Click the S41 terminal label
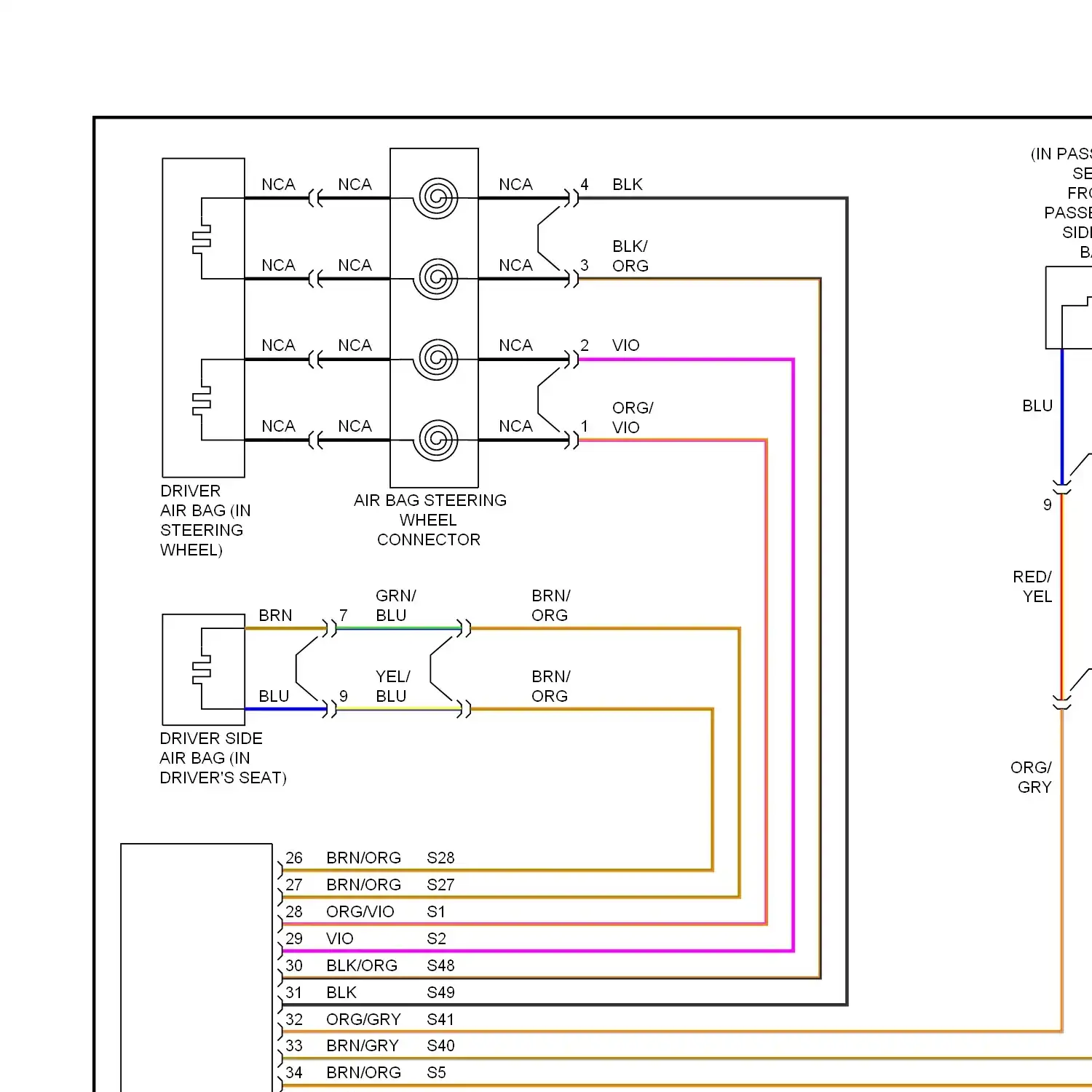1092x1092 pixels. (440, 1019)
